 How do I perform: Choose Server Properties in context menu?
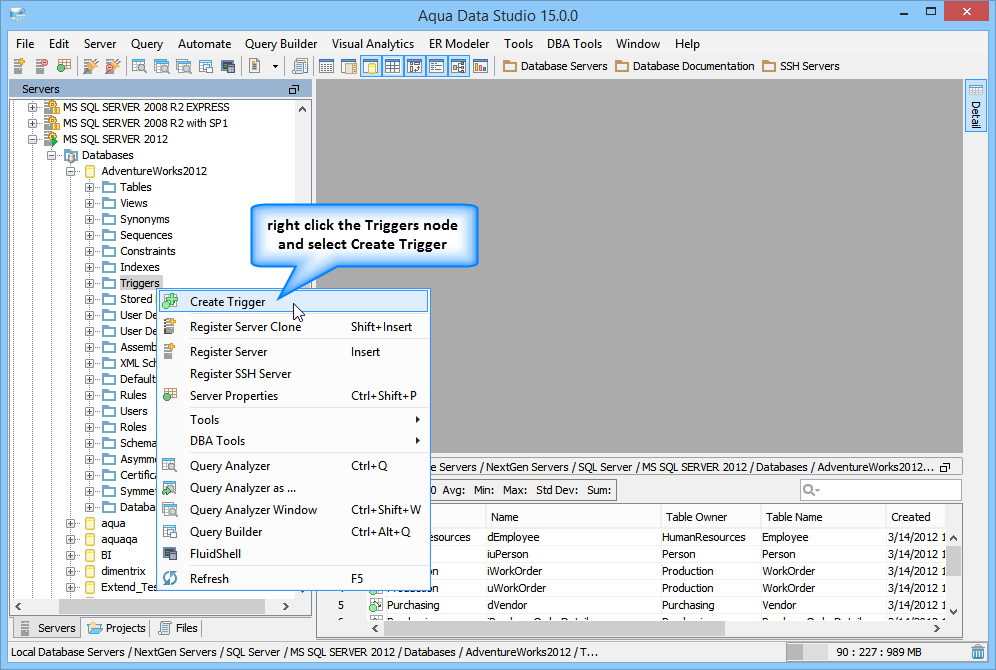293,396
